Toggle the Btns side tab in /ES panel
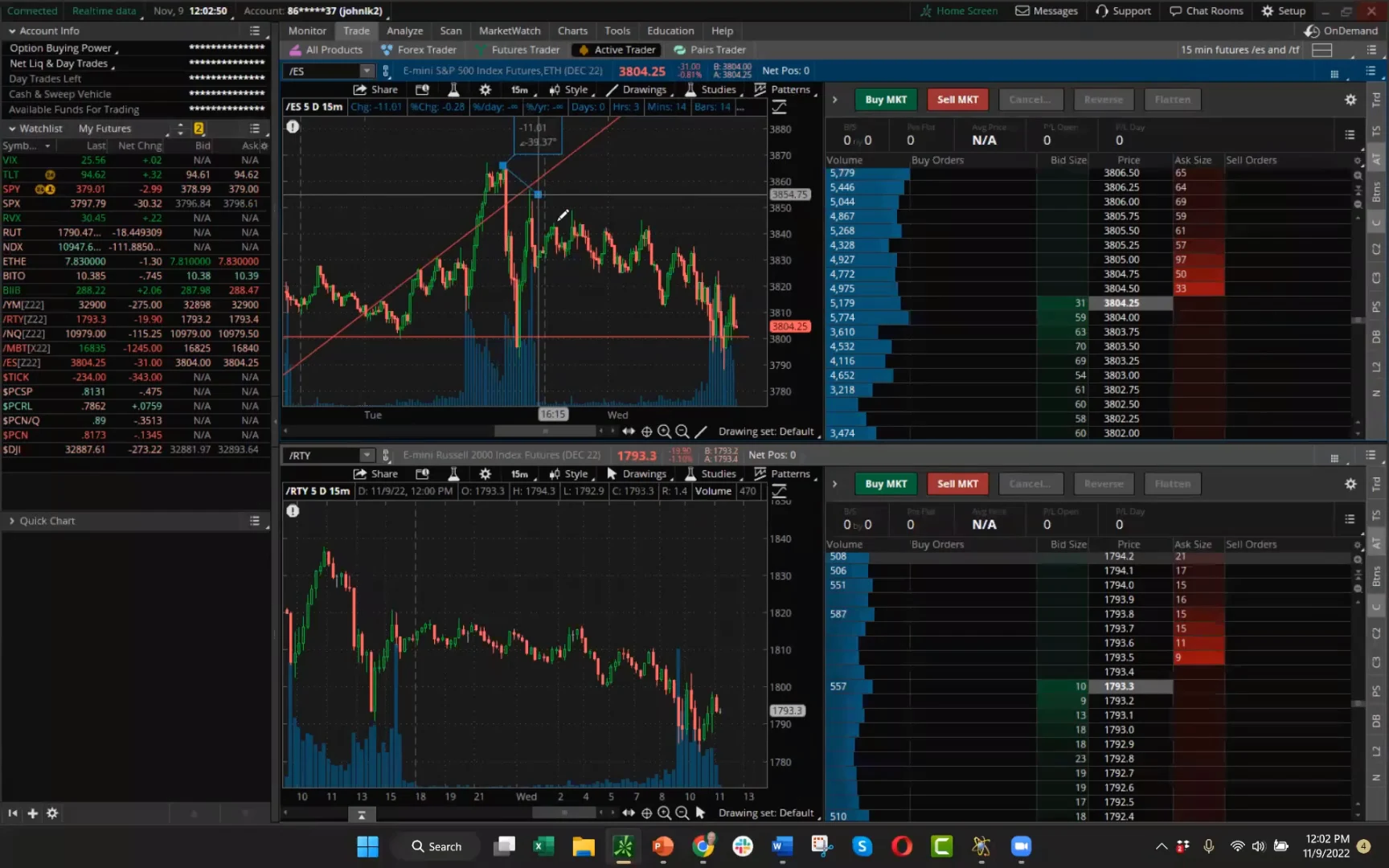Screen dimensions: 1389x868 1376,191
